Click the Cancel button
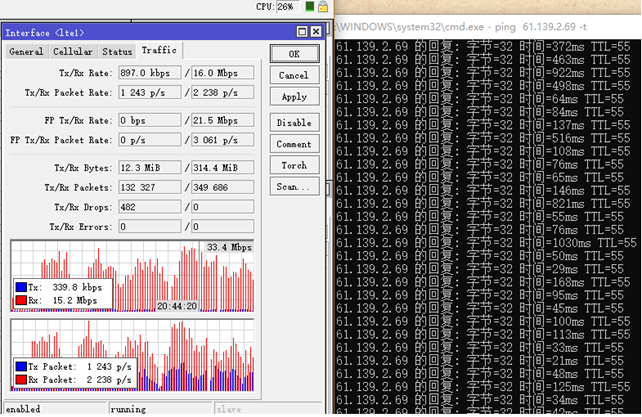Image resolution: width=642 pixels, height=417 pixels. (293, 75)
